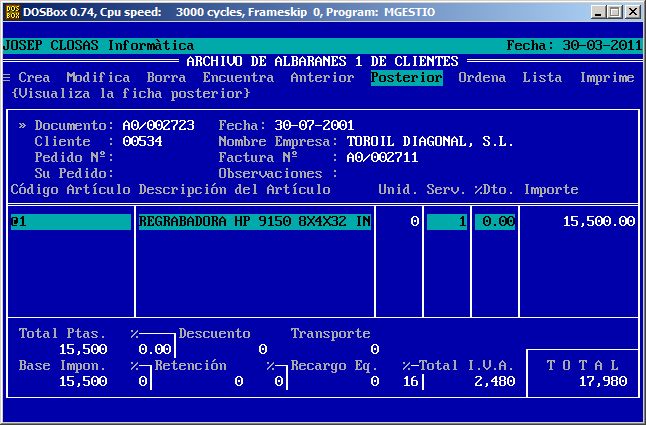This screenshot has width=646, height=425.
Task: Maximize the DOSBox window
Action: click(x=616, y=11)
